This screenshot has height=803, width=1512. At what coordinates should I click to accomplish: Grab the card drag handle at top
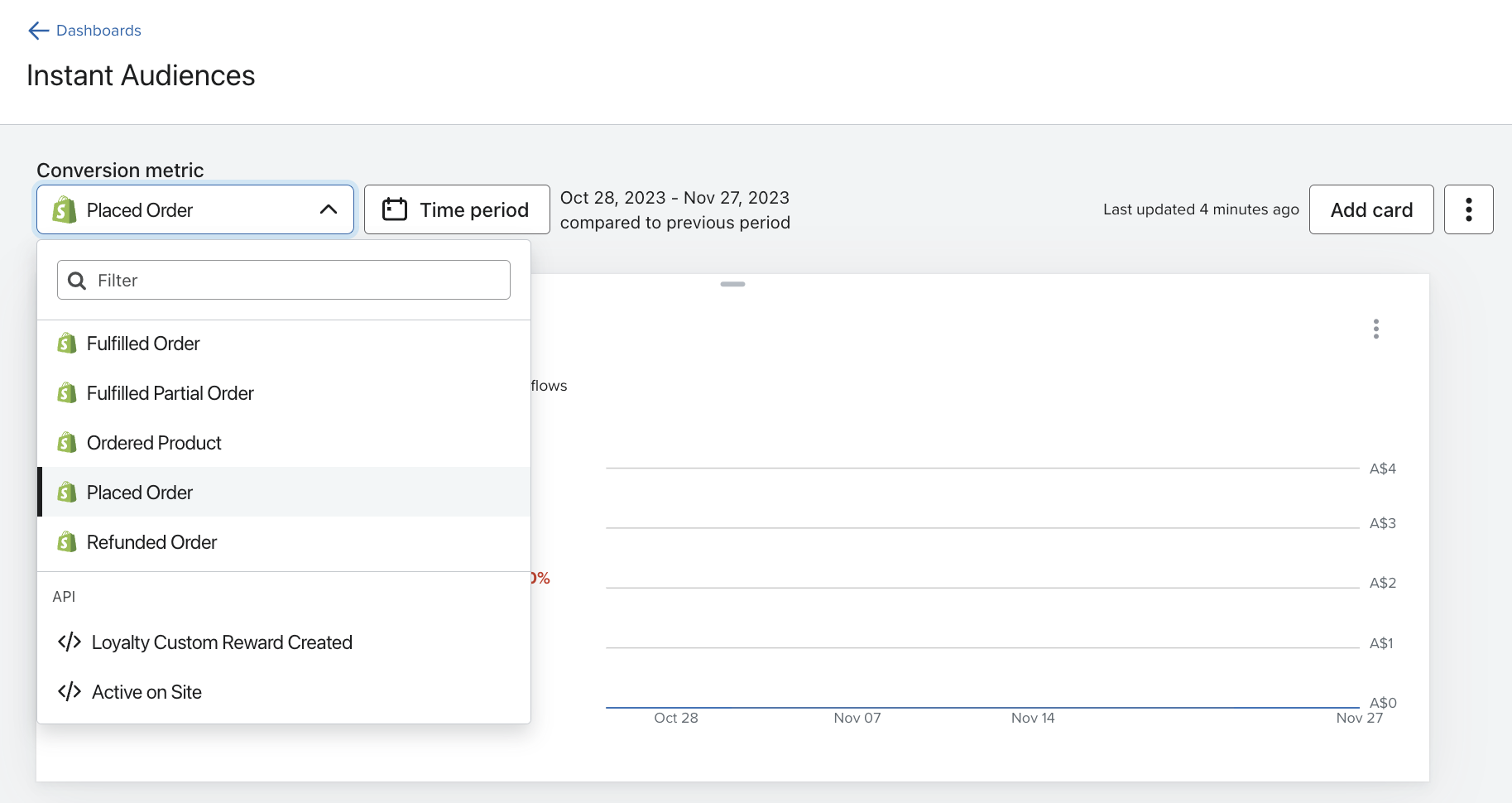point(732,284)
